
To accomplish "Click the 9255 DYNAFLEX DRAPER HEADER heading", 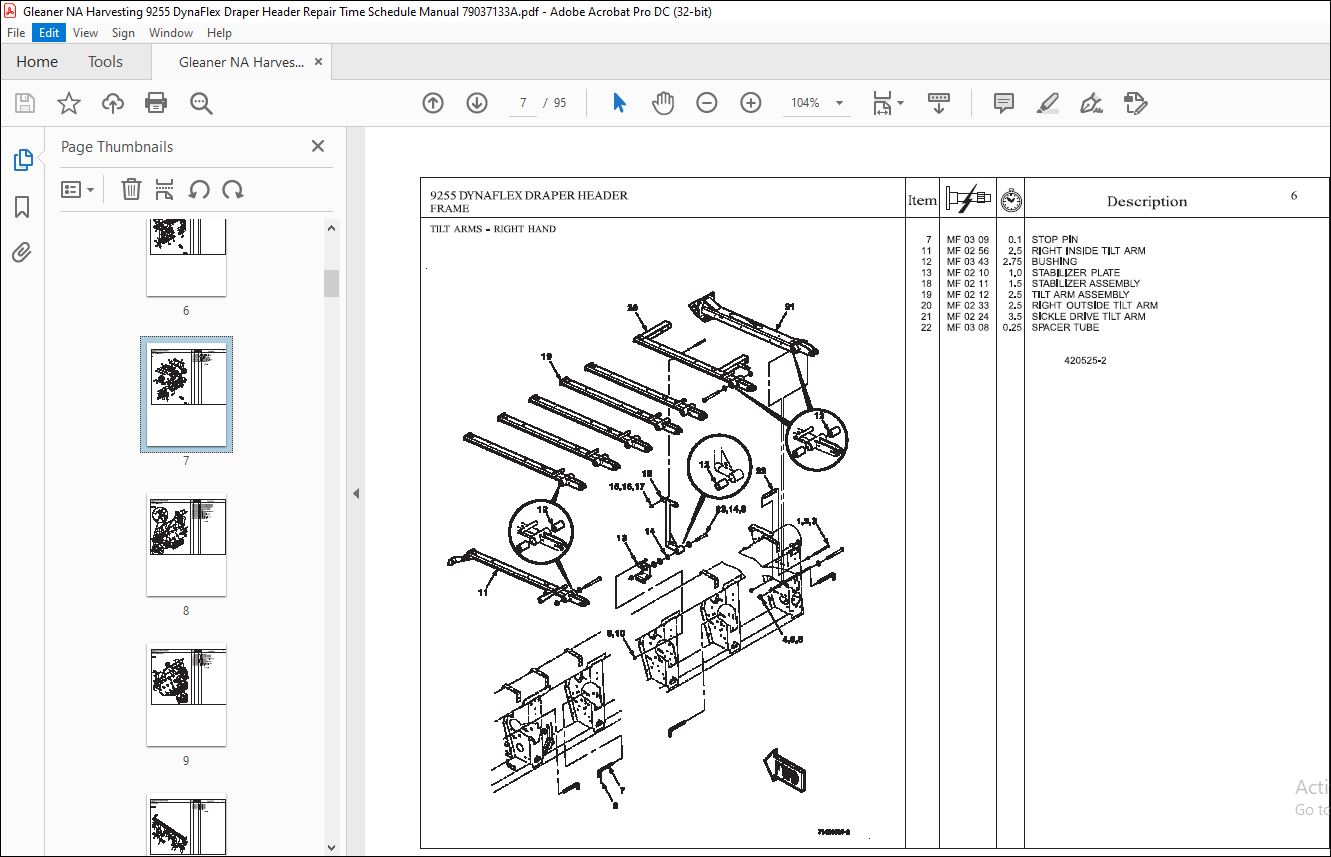I will [x=529, y=195].
